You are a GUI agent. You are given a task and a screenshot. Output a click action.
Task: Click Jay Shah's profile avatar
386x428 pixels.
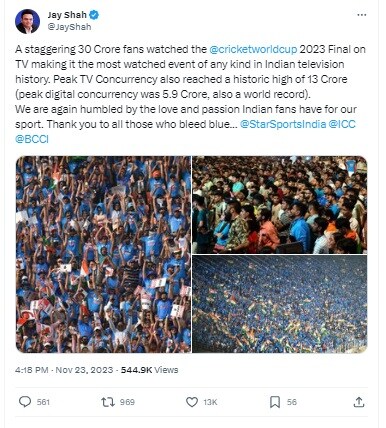(x=27, y=21)
